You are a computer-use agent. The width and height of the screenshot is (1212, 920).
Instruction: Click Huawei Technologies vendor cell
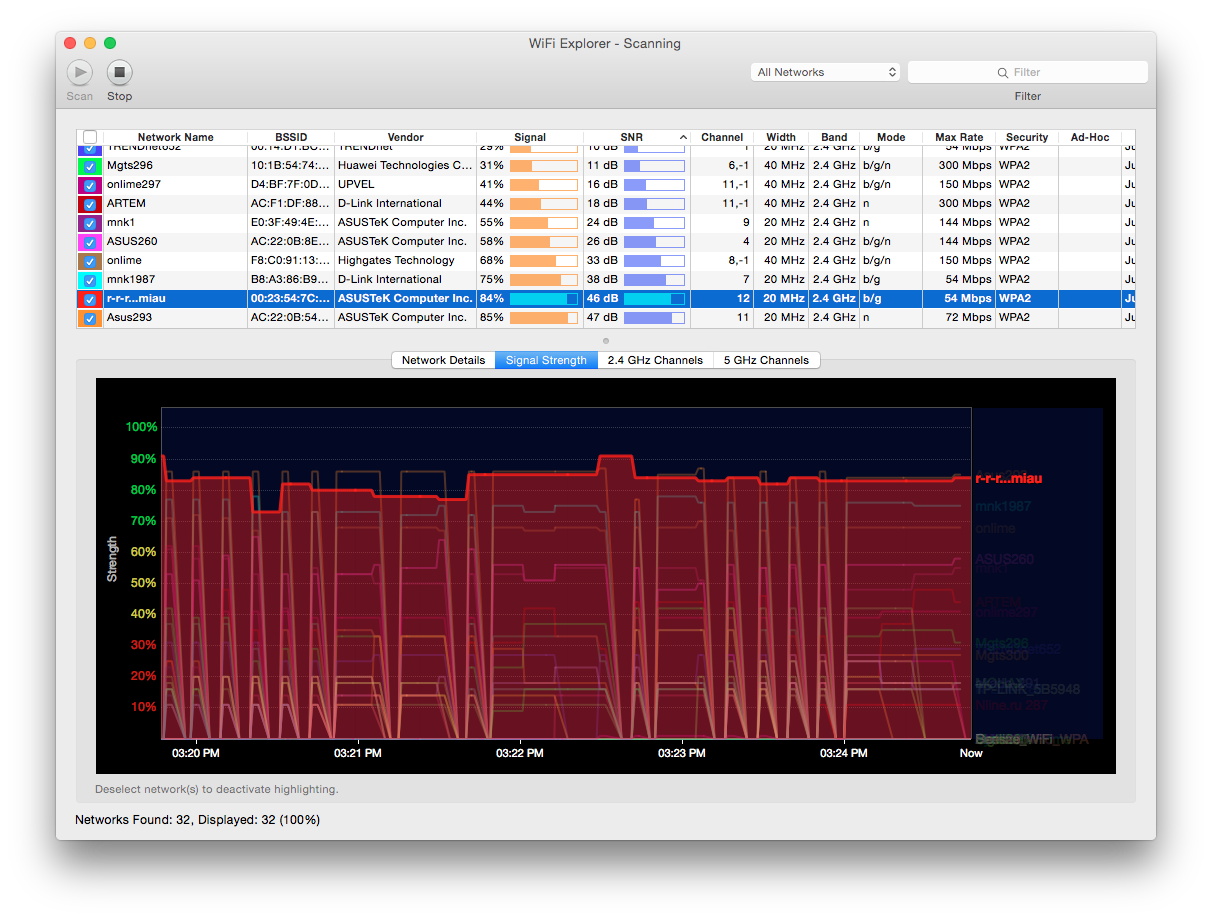(x=405, y=166)
